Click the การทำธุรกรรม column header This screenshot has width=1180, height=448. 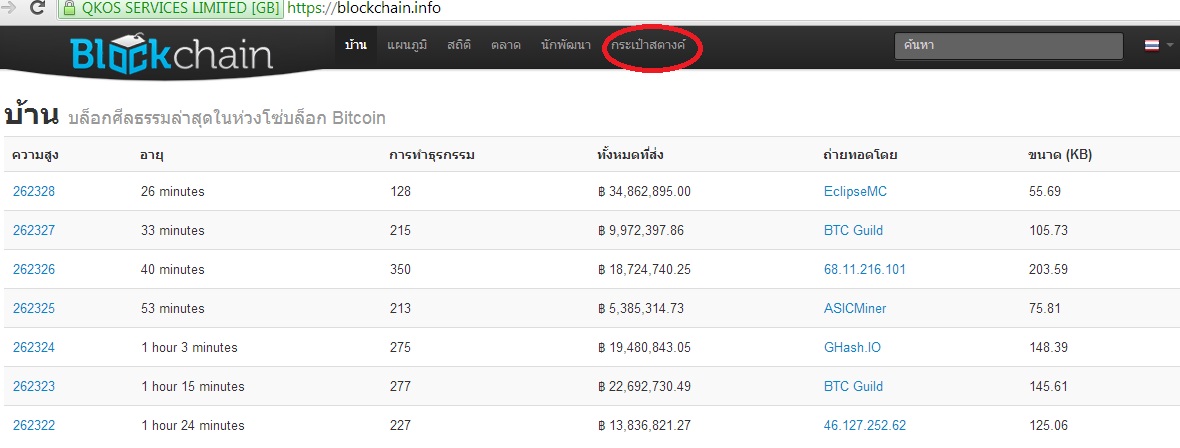pos(432,155)
